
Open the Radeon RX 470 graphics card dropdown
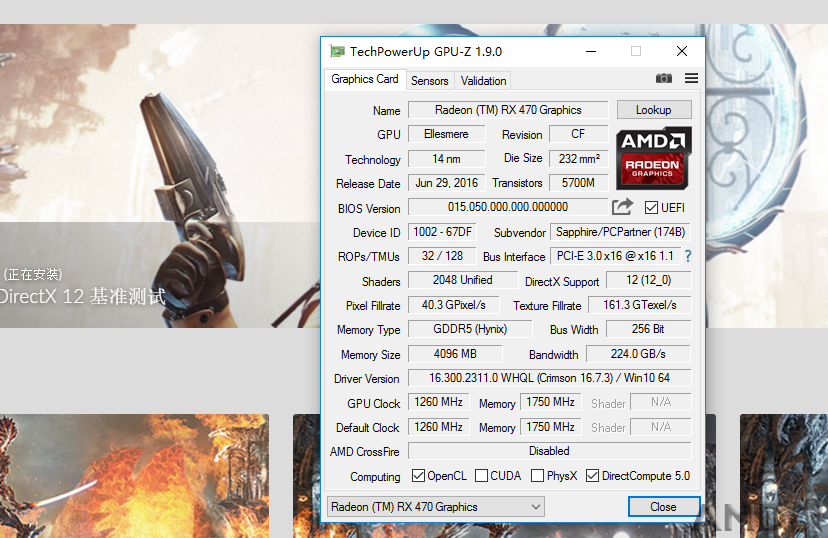[436, 507]
